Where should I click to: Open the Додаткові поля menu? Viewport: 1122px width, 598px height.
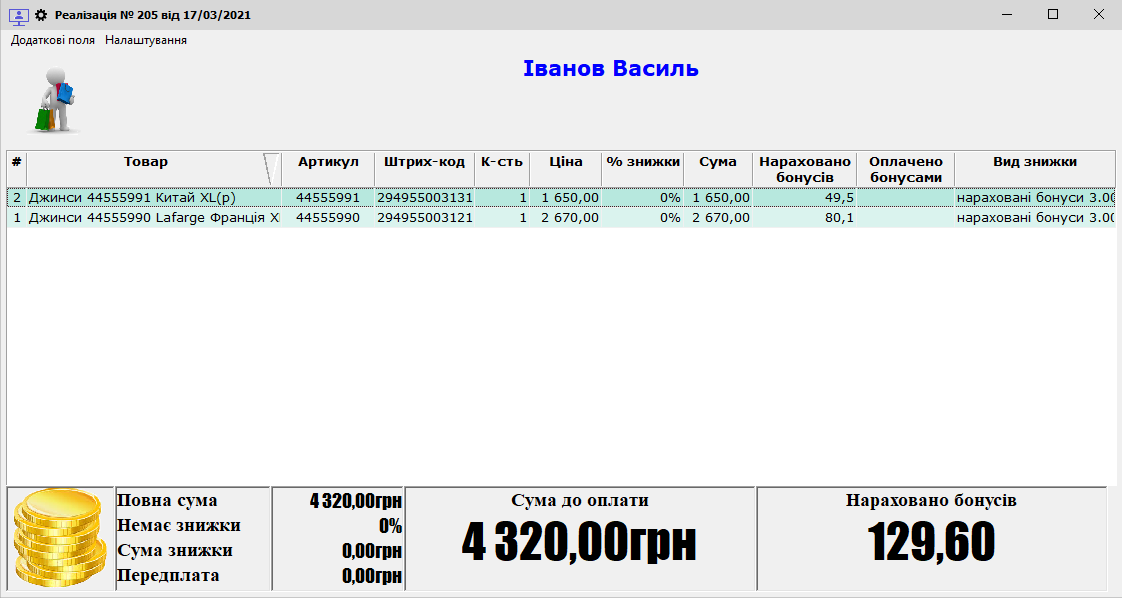click(x=53, y=40)
